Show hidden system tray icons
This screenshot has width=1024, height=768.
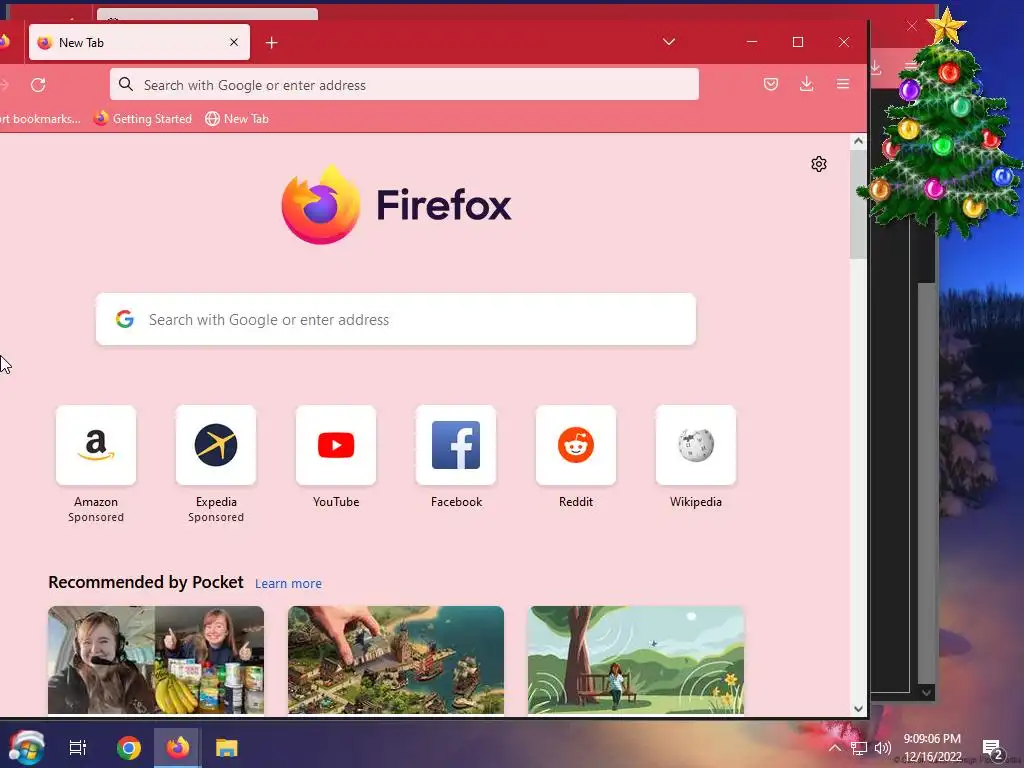(835, 748)
